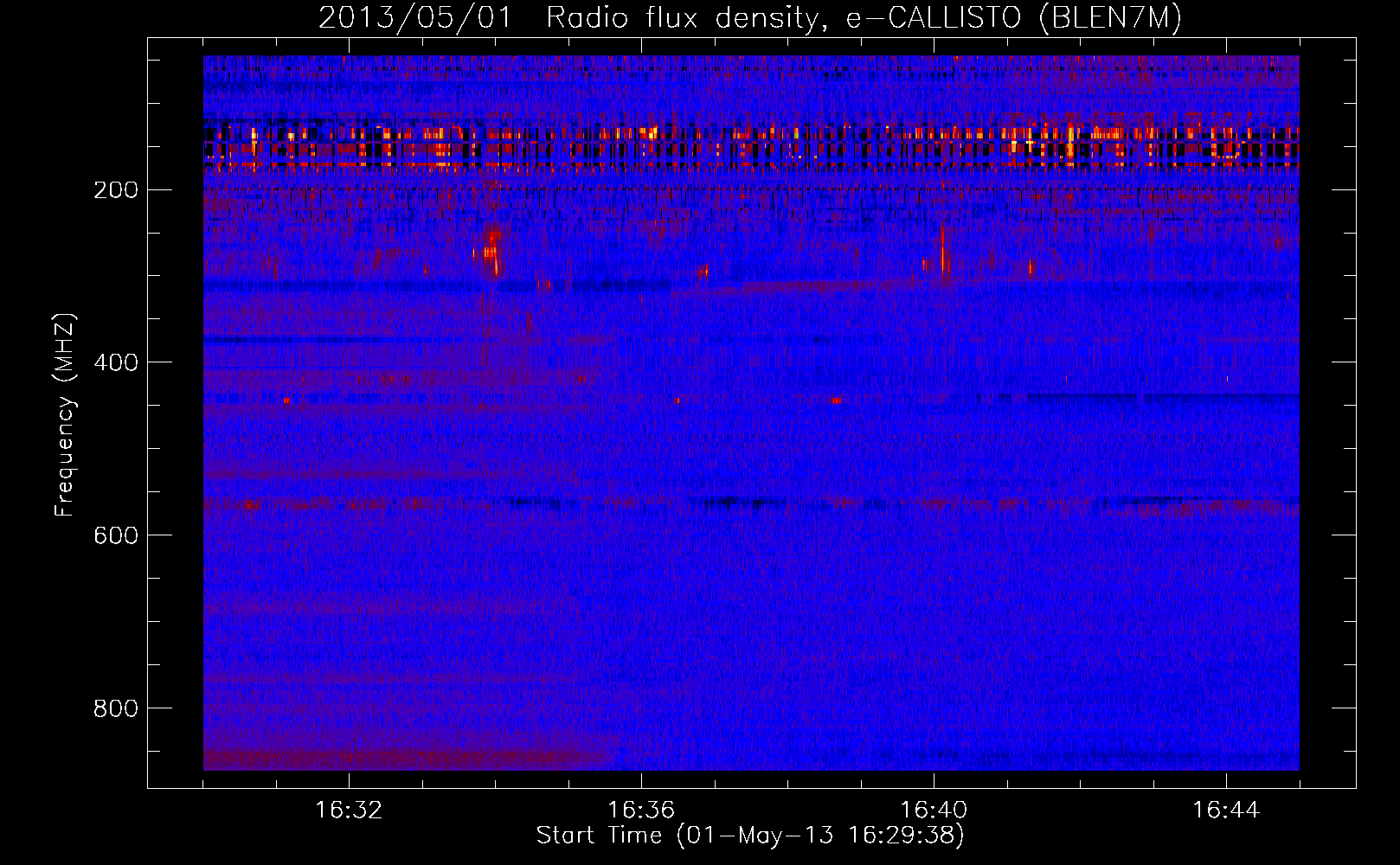This screenshot has height=865, width=1400.
Task: Click the plot title '2013/05/01 Radio flux density, e-CALLISTO (BLEN7M)'
Action: 749,17
